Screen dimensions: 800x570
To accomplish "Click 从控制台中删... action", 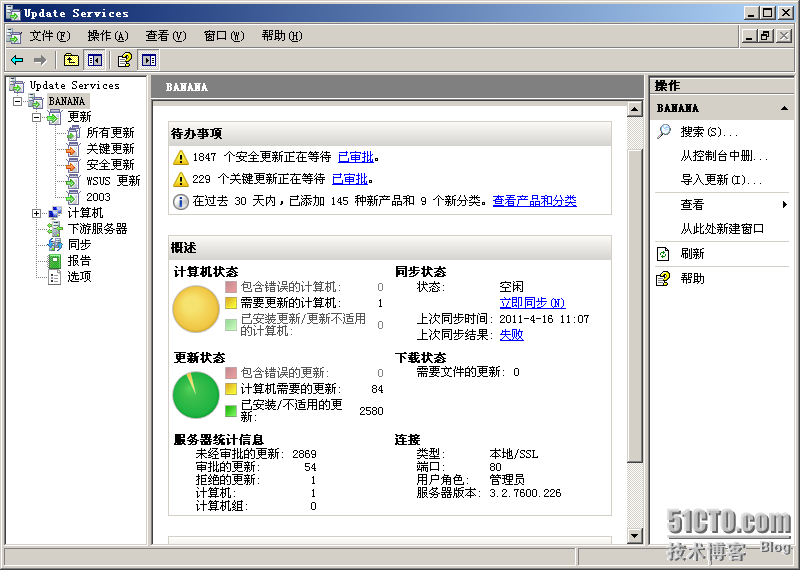I will pos(724,156).
